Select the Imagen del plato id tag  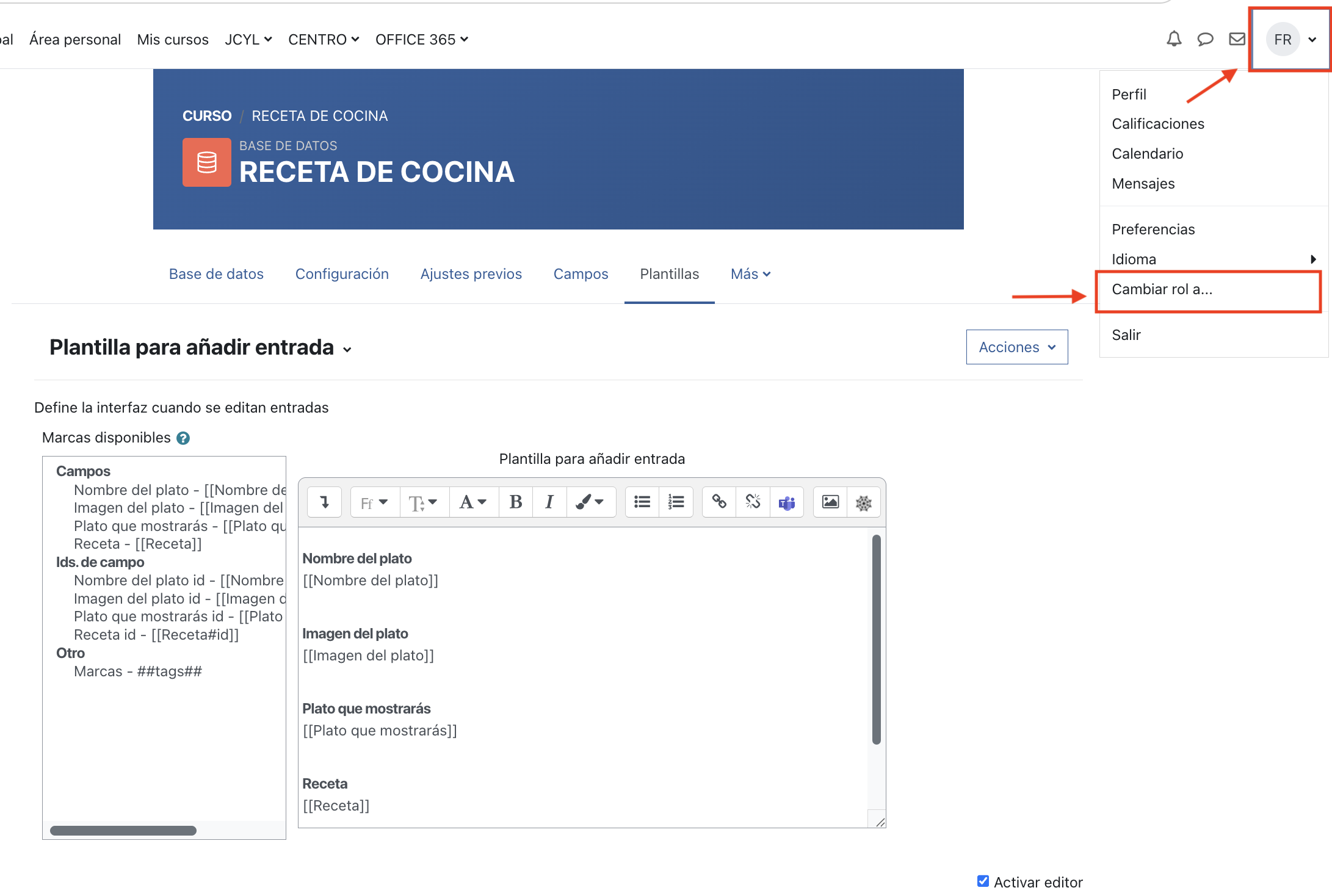(179, 599)
